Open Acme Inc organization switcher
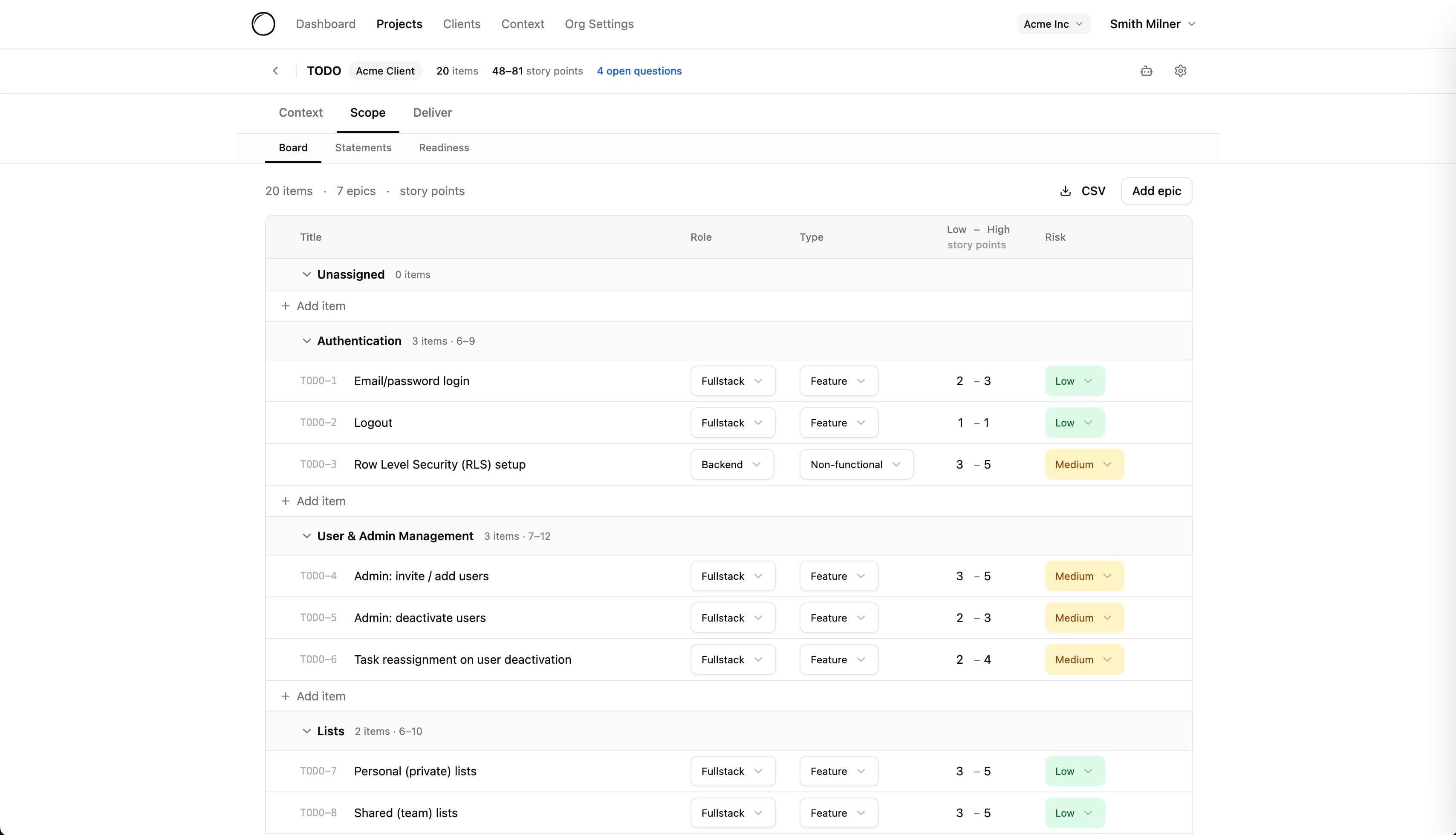The height and width of the screenshot is (835, 1456). (1053, 24)
